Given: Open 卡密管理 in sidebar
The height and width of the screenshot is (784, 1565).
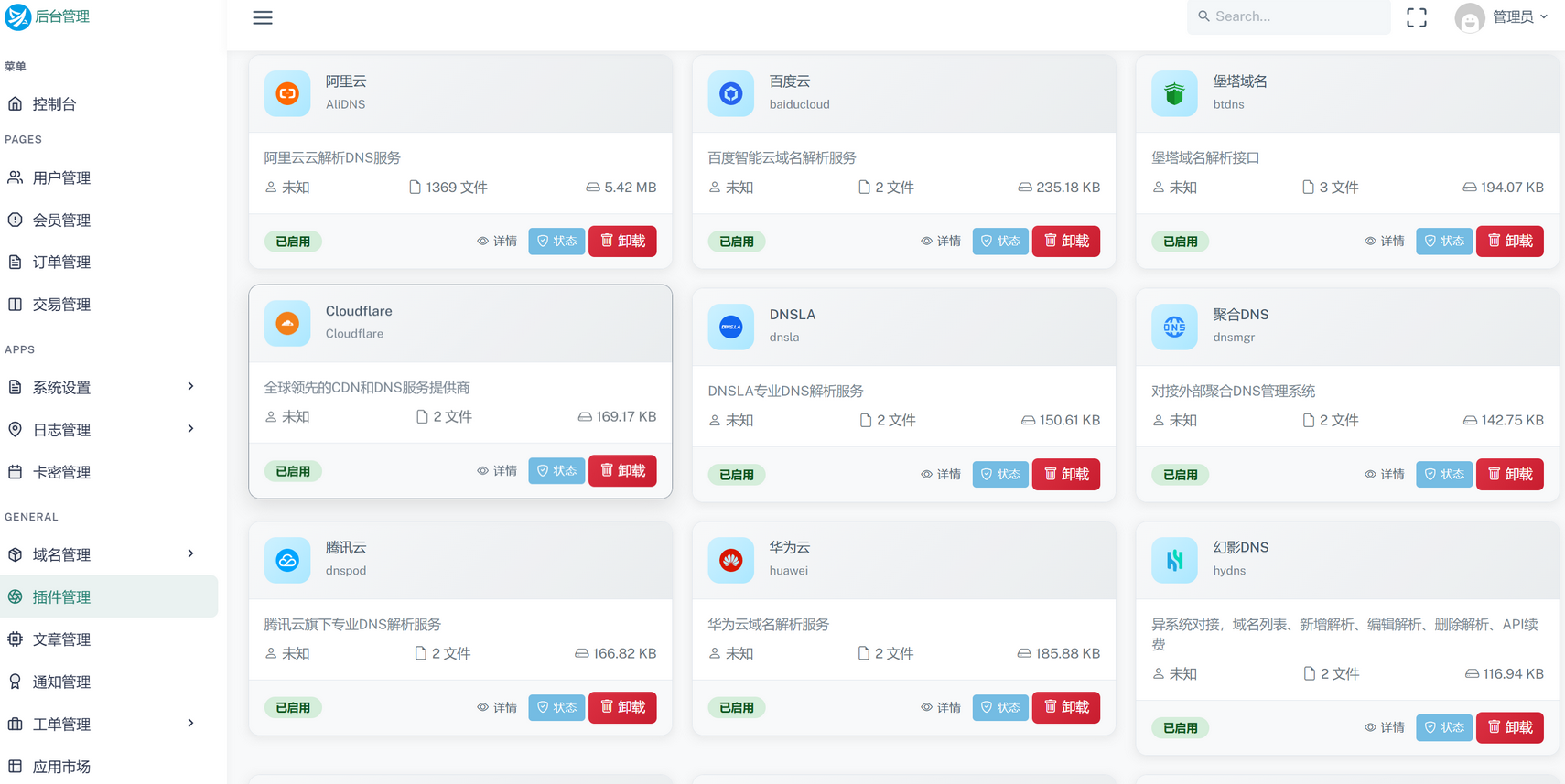Looking at the screenshot, I should coord(109,472).
